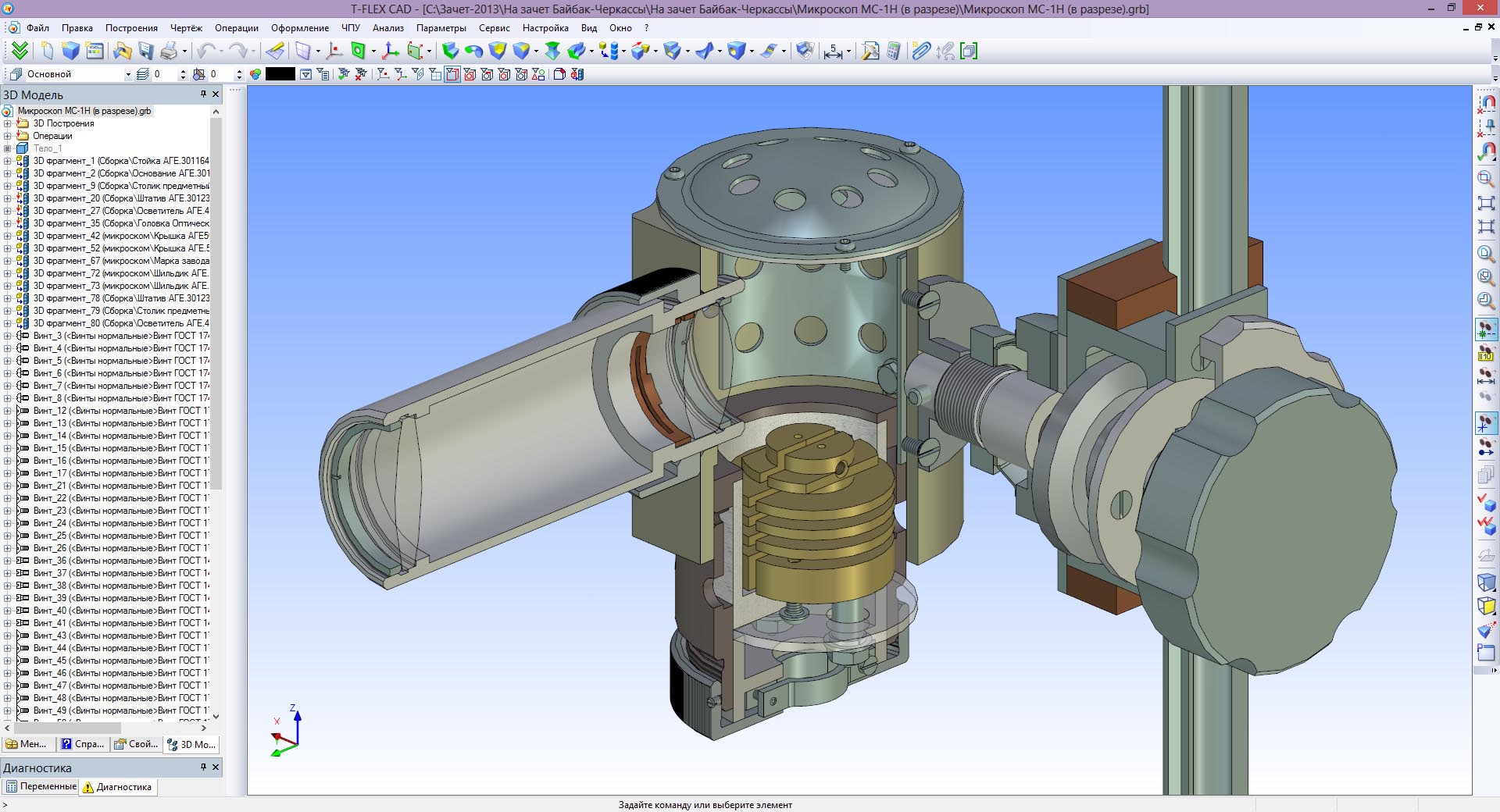Toggle the glasses with blue cross view option
This screenshot has height=812, width=1500.
[1486, 423]
